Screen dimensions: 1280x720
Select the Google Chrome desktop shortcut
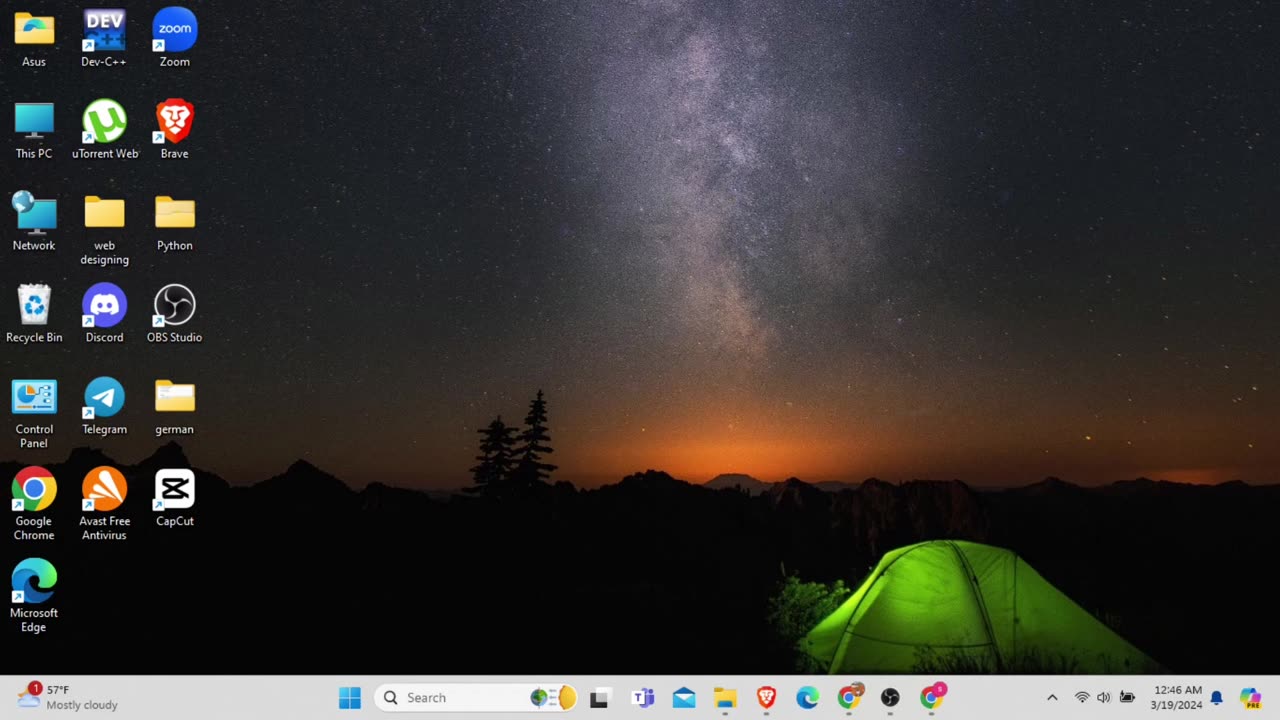(34, 506)
